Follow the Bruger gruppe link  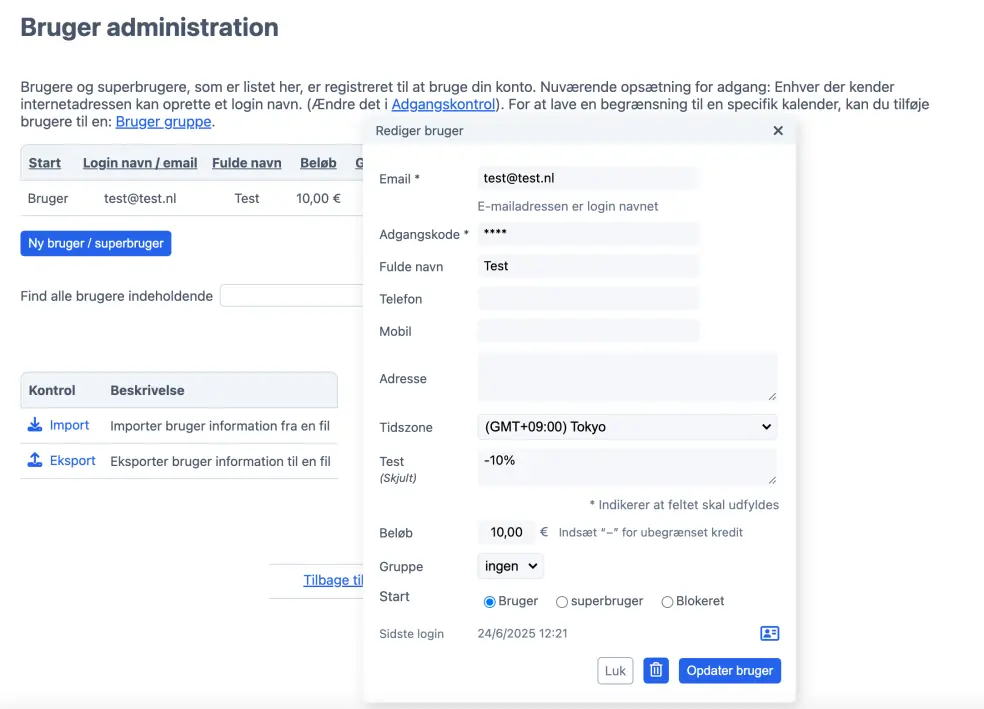[x=163, y=122]
